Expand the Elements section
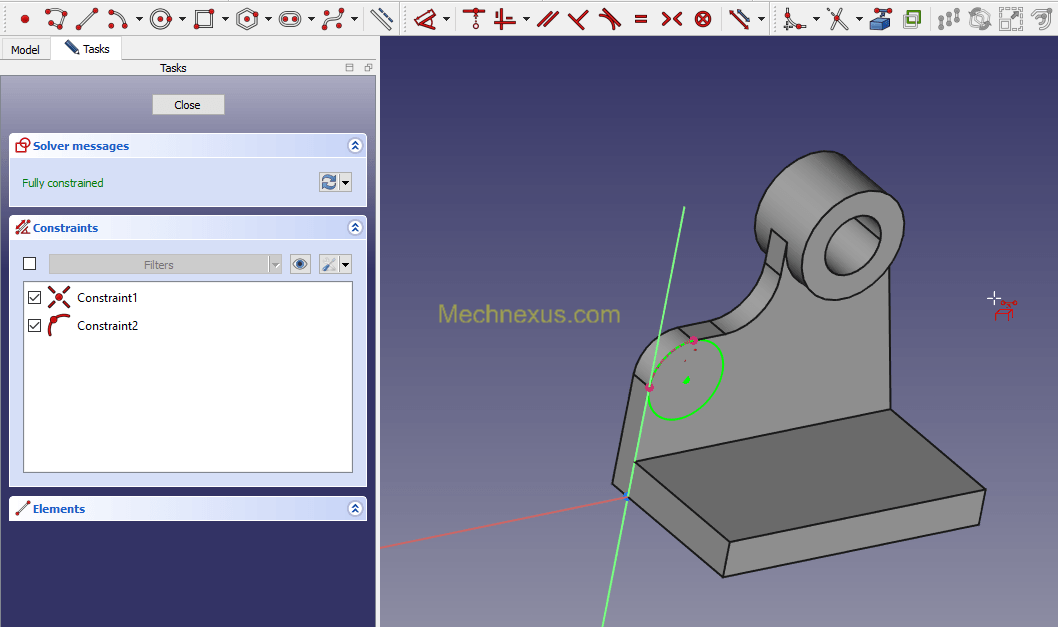Image resolution: width=1058 pixels, height=627 pixels. tap(355, 509)
